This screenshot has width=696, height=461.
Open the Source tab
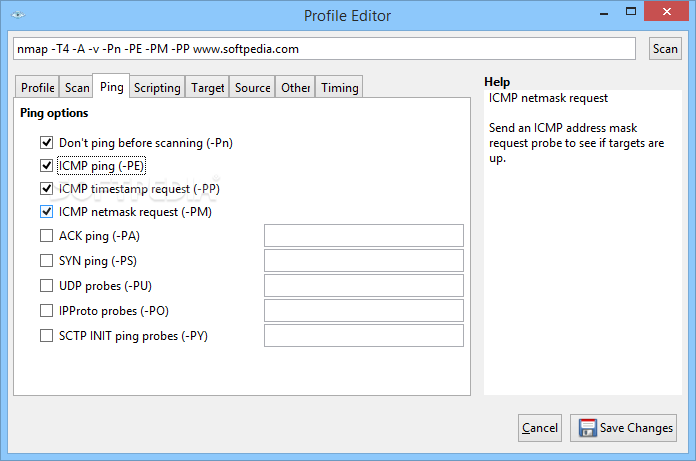[252, 87]
